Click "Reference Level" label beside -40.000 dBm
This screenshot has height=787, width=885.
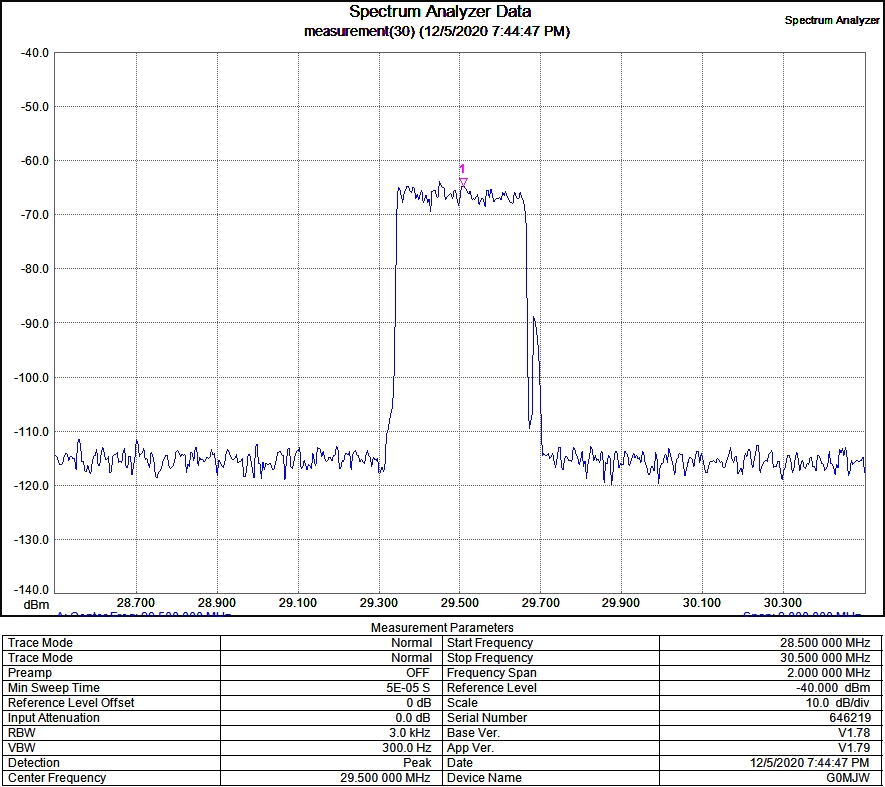click(492, 688)
